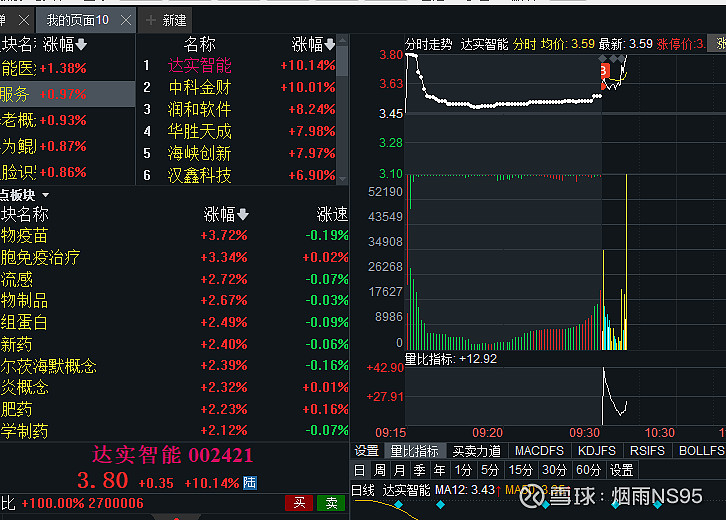The width and height of the screenshot is (726, 520).
Task: Open 流感 hot sector row
Action: click(x=174, y=279)
